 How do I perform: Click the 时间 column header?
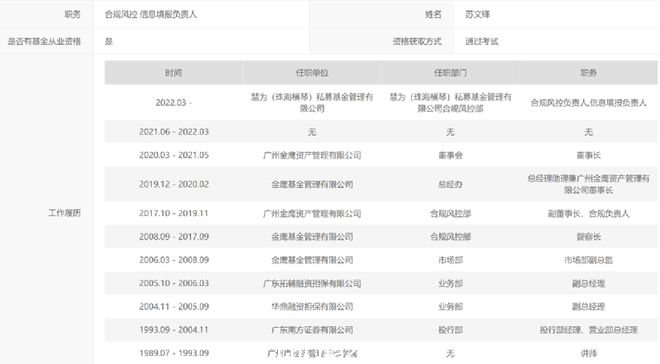point(173,73)
